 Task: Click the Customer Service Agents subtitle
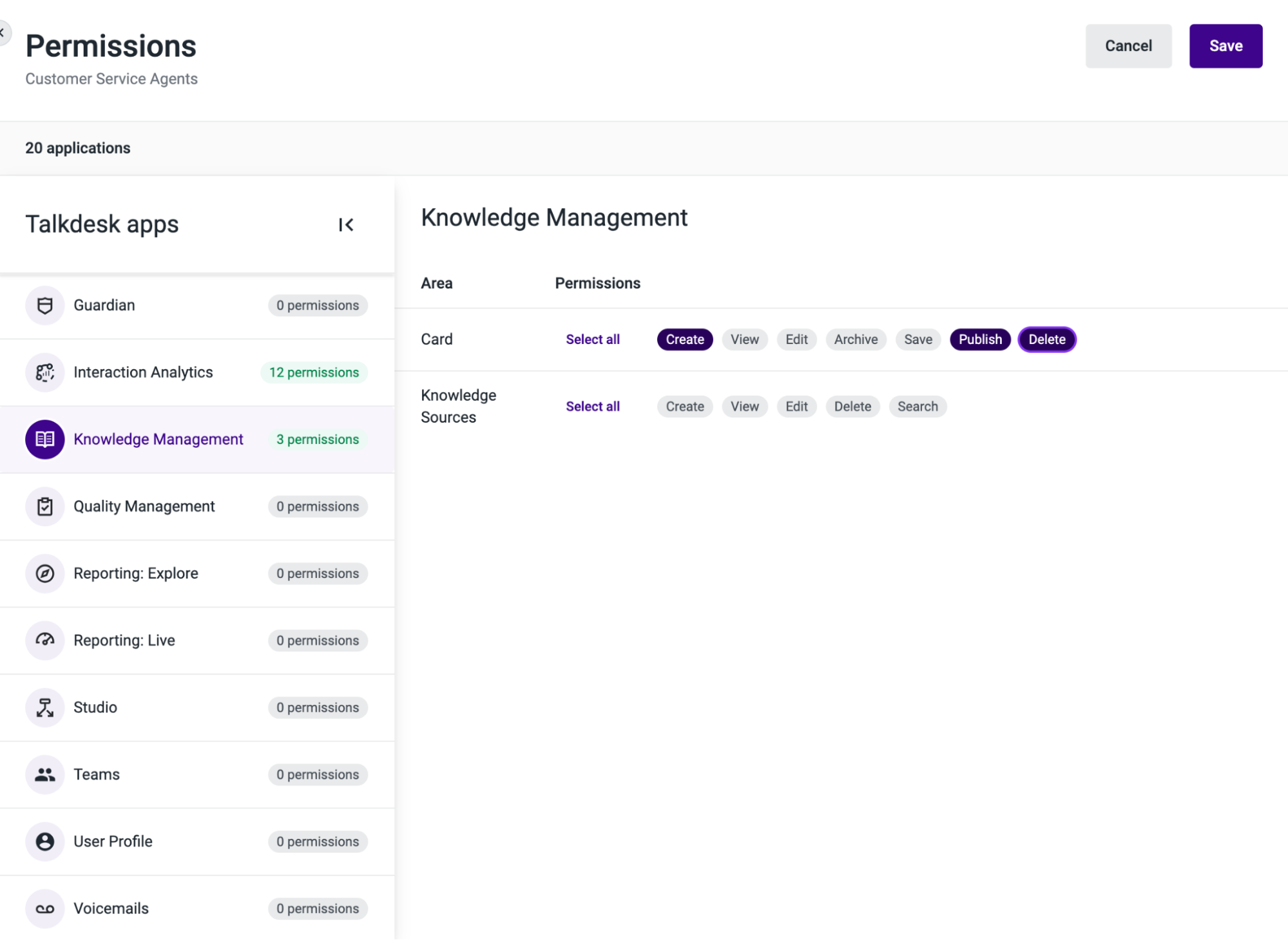coord(111,79)
